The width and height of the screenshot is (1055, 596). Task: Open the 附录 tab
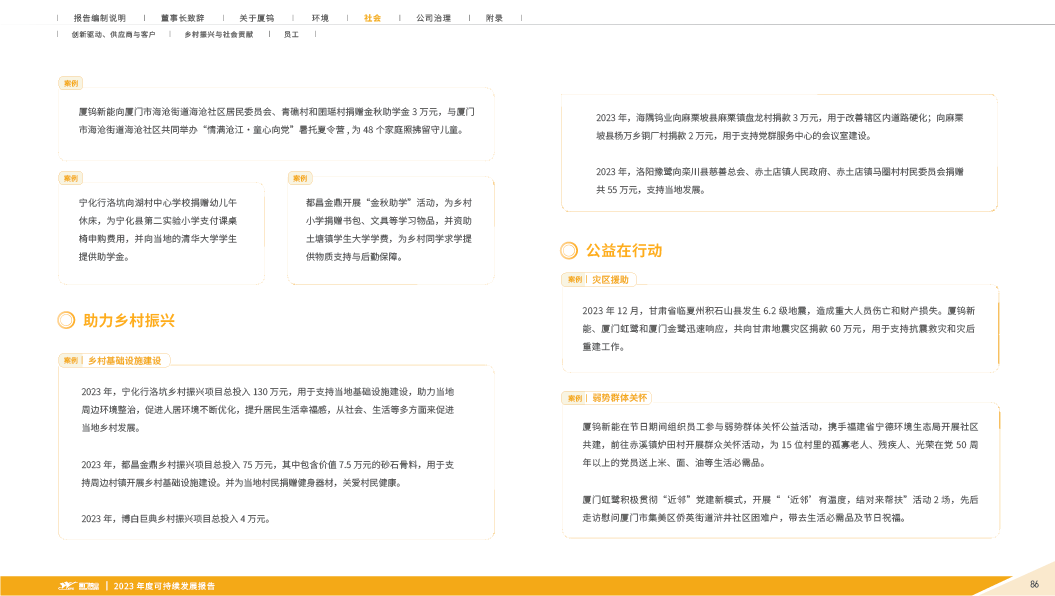point(494,18)
